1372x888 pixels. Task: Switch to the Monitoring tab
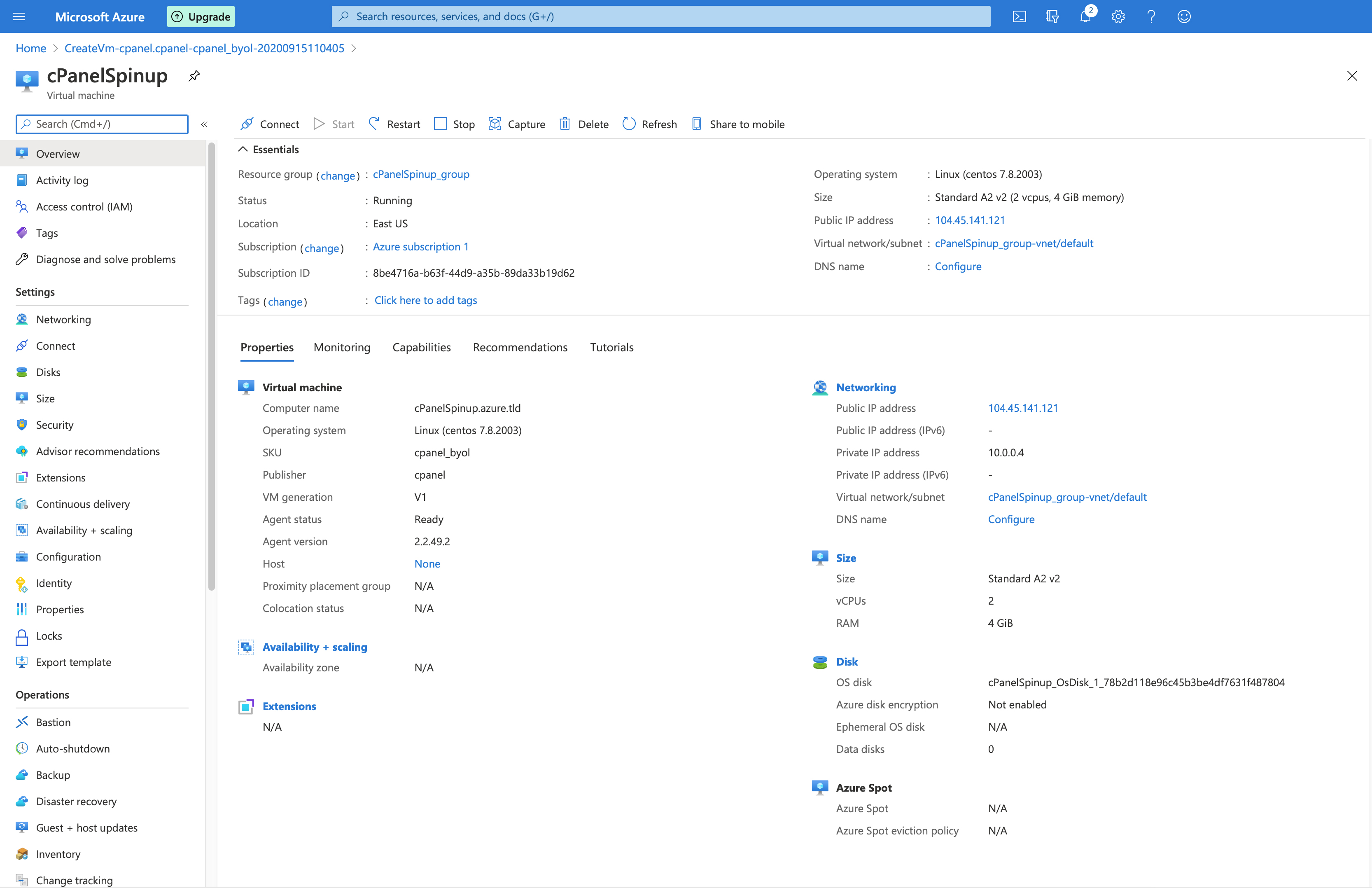[342, 347]
